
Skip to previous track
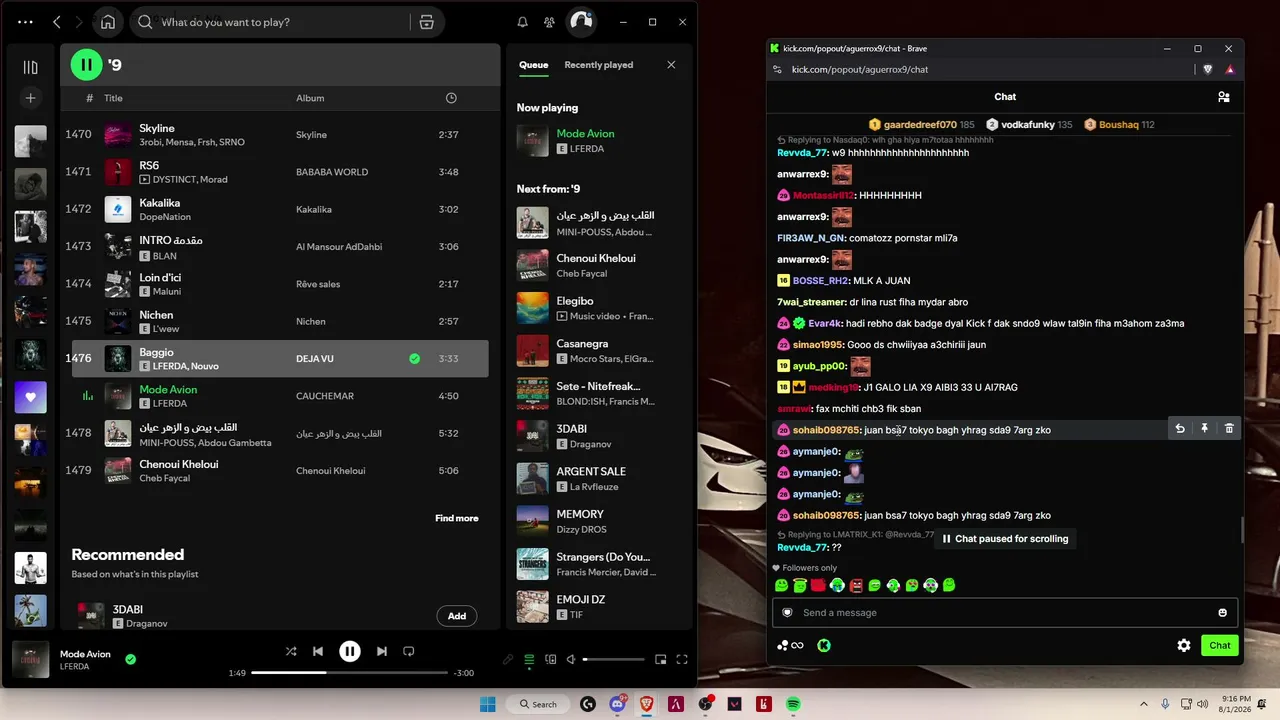318,651
